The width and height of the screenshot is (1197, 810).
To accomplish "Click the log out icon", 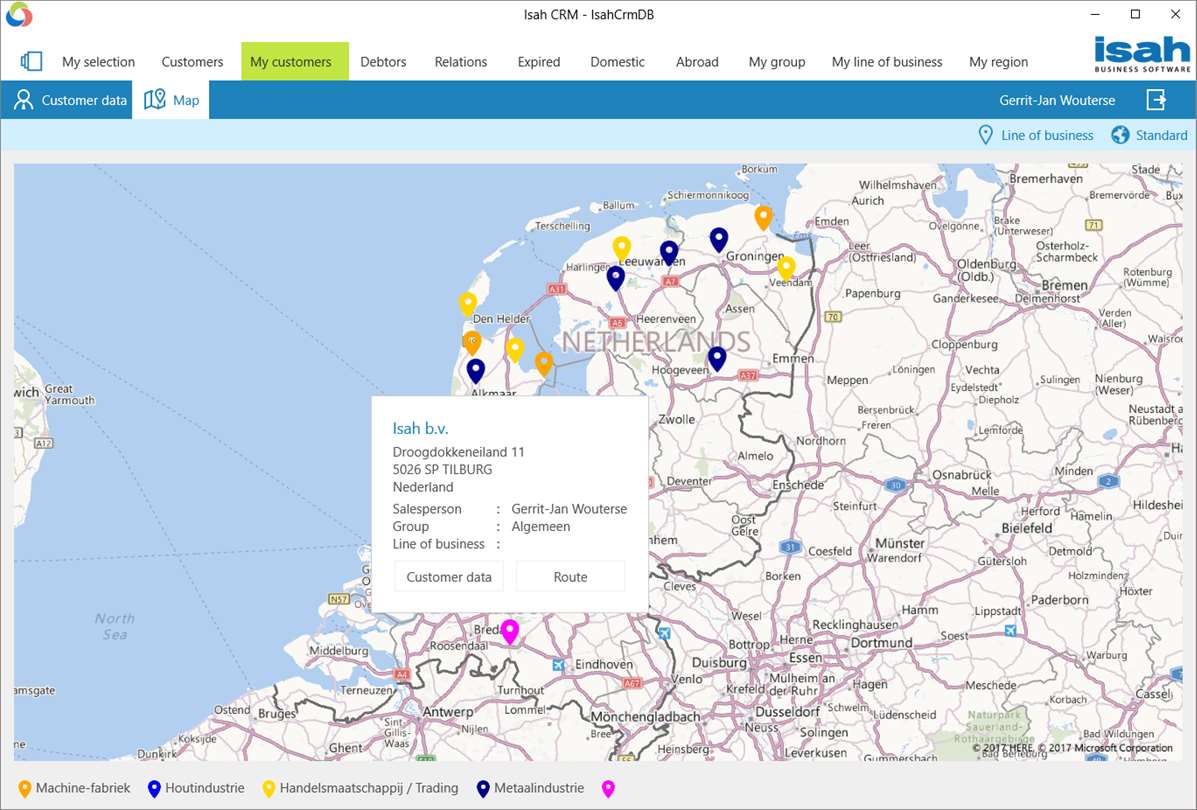I will (x=1157, y=100).
